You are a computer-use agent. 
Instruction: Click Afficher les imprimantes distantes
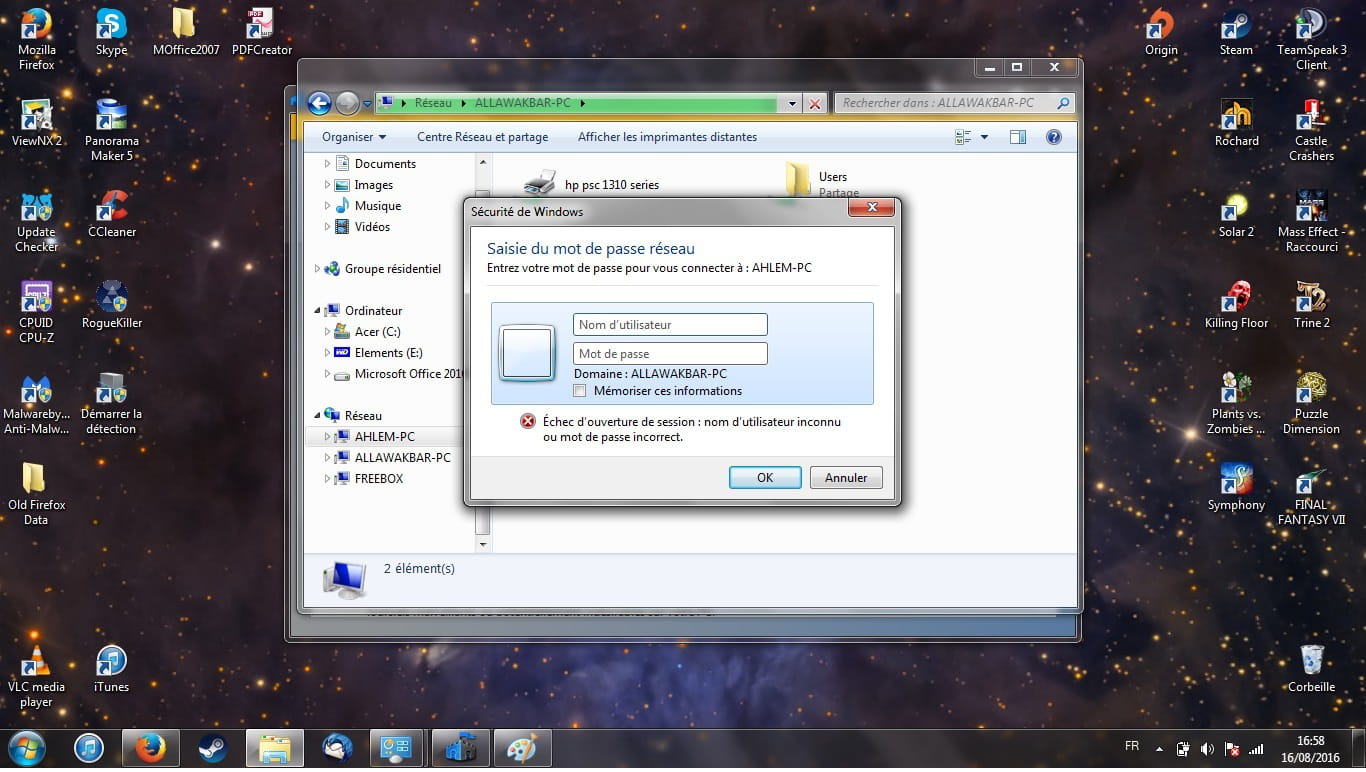[x=667, y=137]
